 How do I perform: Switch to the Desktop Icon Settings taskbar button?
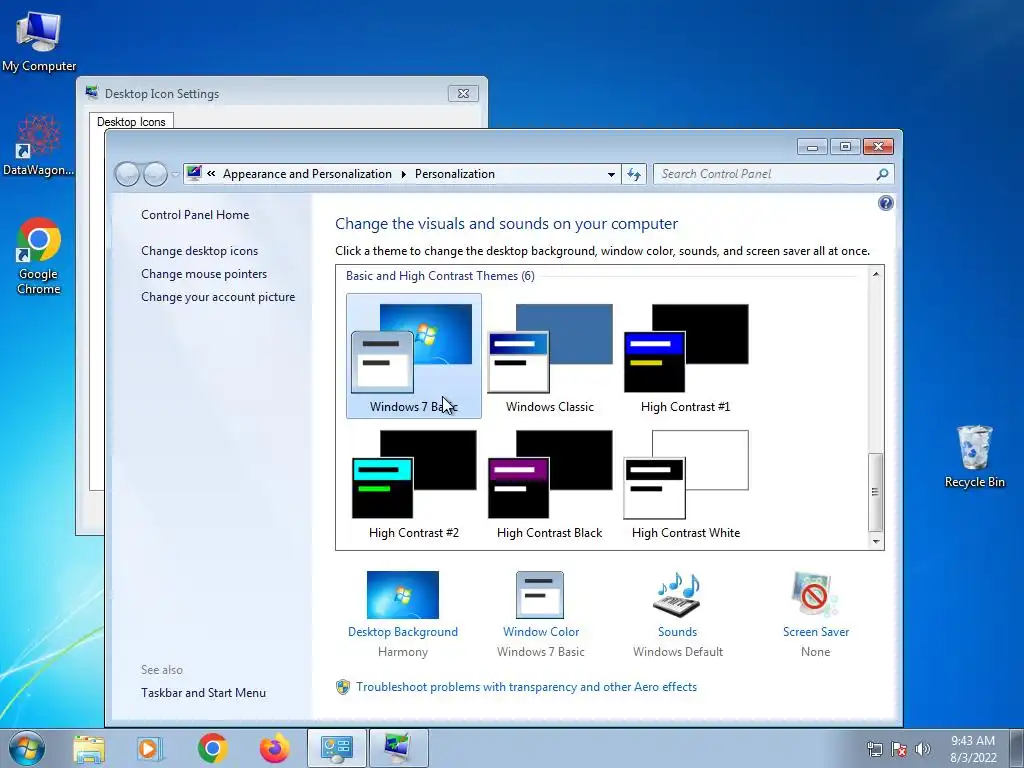point(398,748)
